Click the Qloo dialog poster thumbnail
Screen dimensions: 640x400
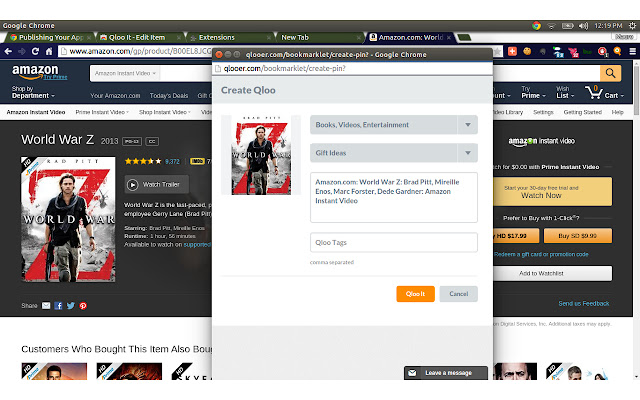(x=261, y=155)
